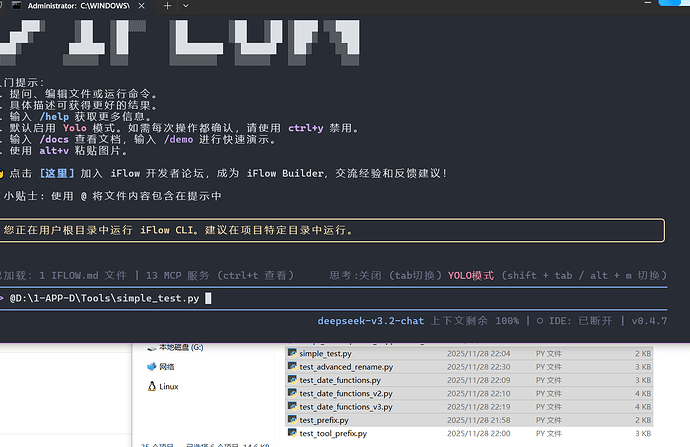Click the /docs command text

click(x=54, y=139)
